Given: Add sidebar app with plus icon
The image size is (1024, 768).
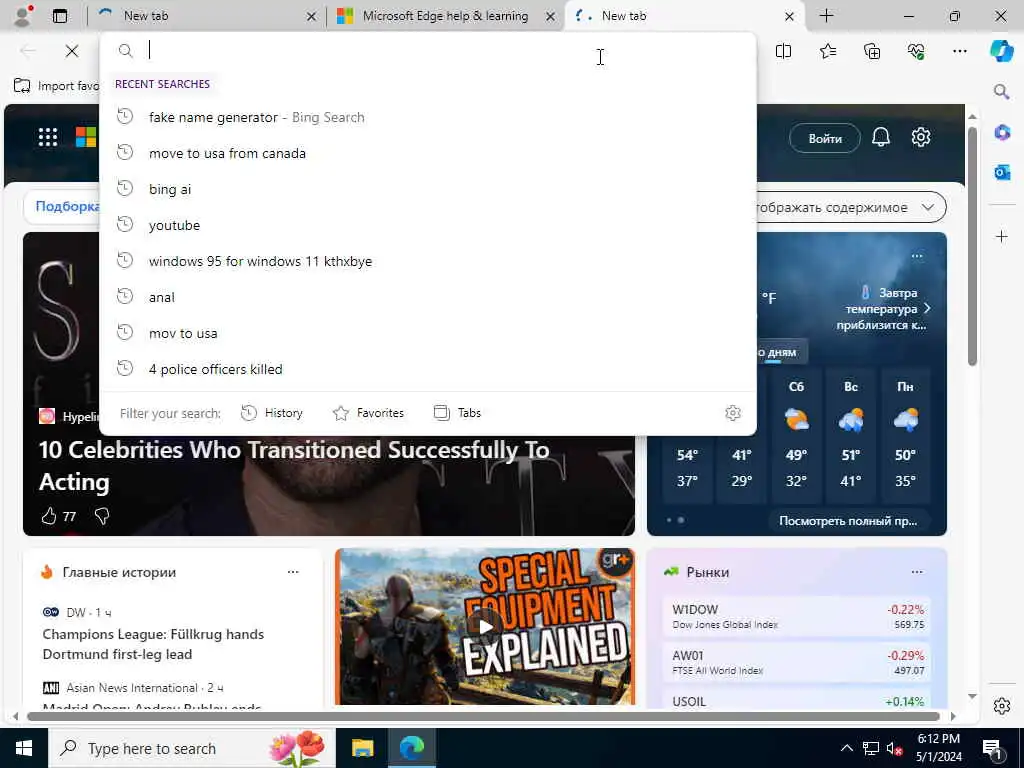Looking at the screenshot, I should click(x=1002, y=236).
